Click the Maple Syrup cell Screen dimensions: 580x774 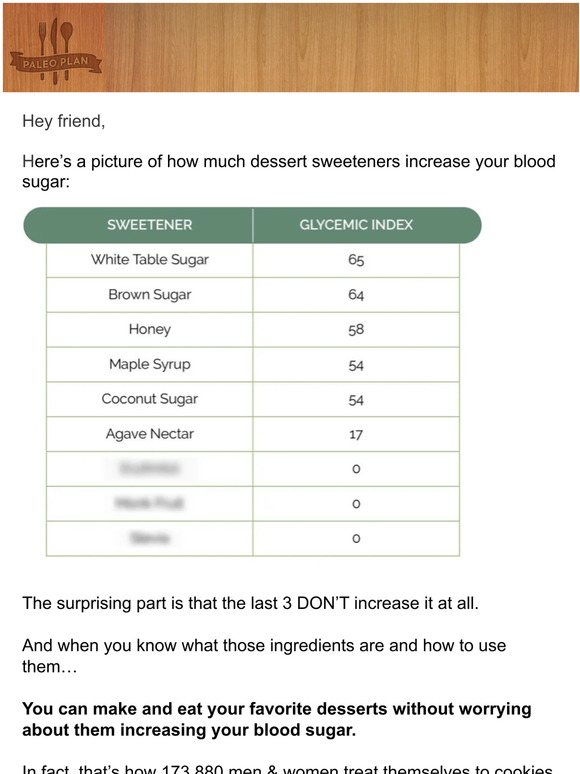(x=150, y=364)
